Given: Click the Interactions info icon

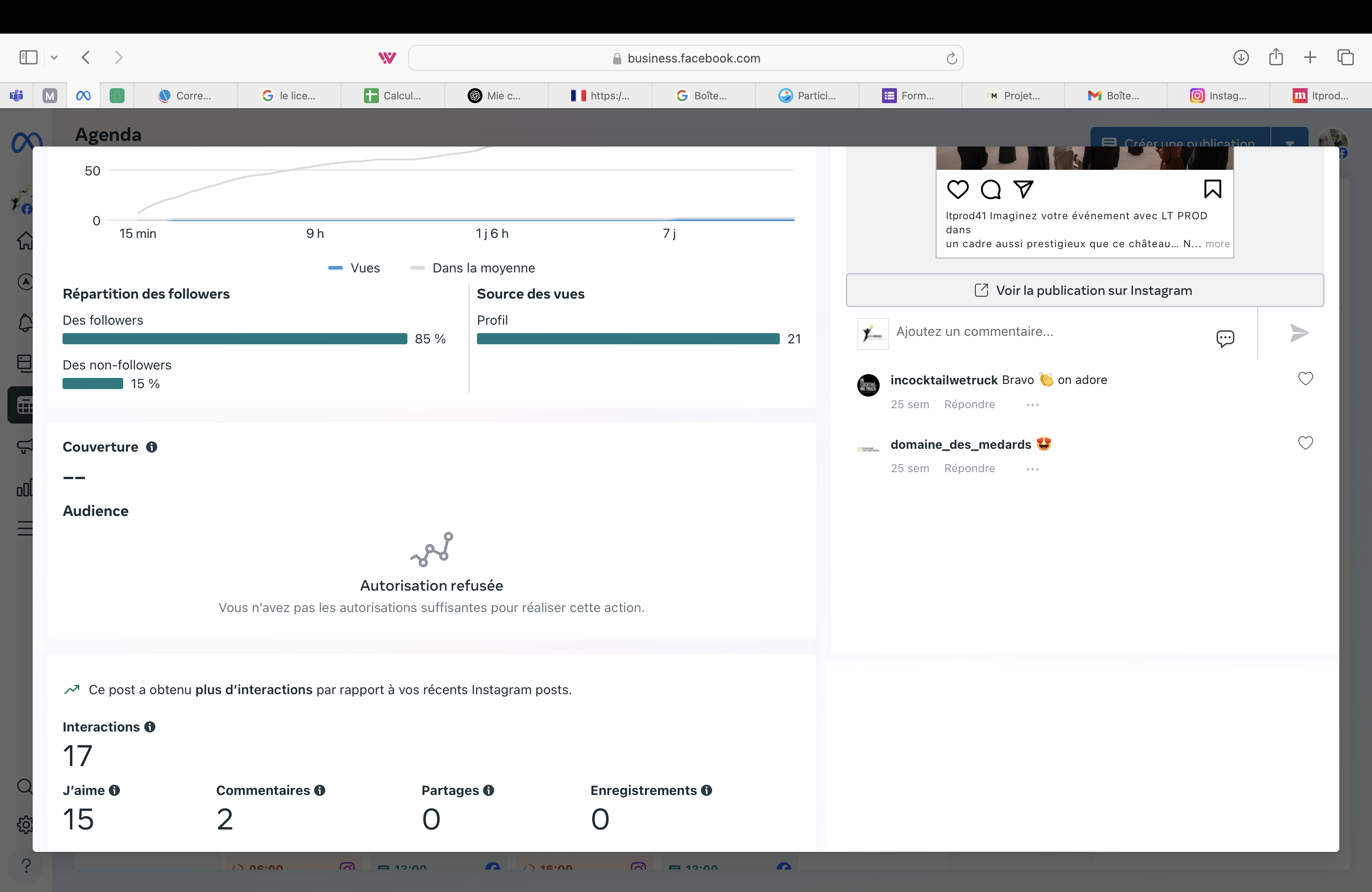Looking at the screenshot, I should (150, 727).
